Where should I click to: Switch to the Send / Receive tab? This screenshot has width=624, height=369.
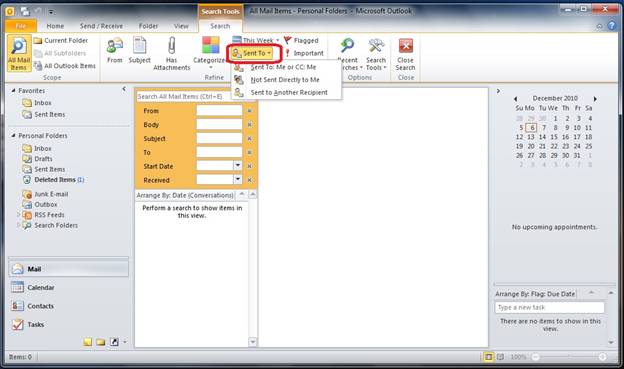point(101,26)
